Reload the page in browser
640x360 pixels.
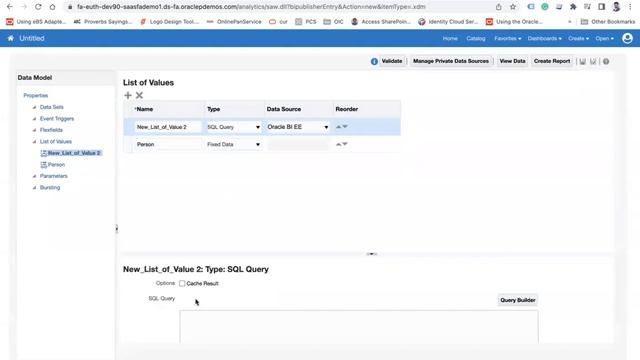[x=38, y=7]
